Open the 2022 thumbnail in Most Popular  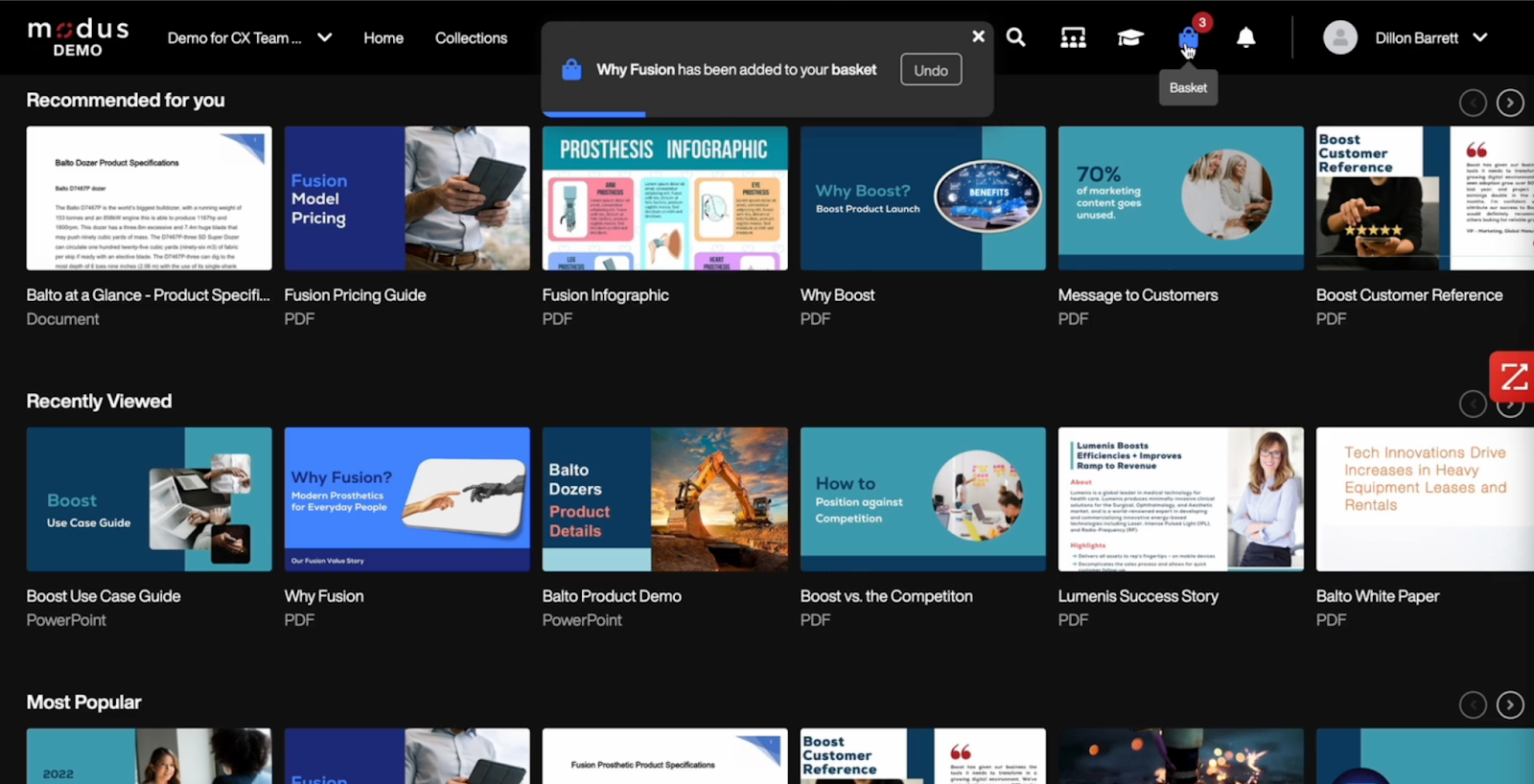click(x=149, y=756)
